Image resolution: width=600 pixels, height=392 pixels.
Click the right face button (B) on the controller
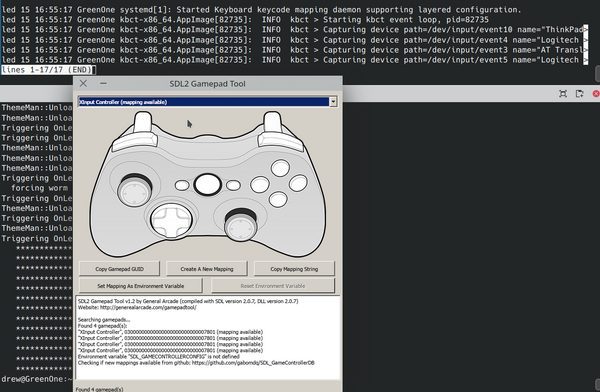point(298,183)
